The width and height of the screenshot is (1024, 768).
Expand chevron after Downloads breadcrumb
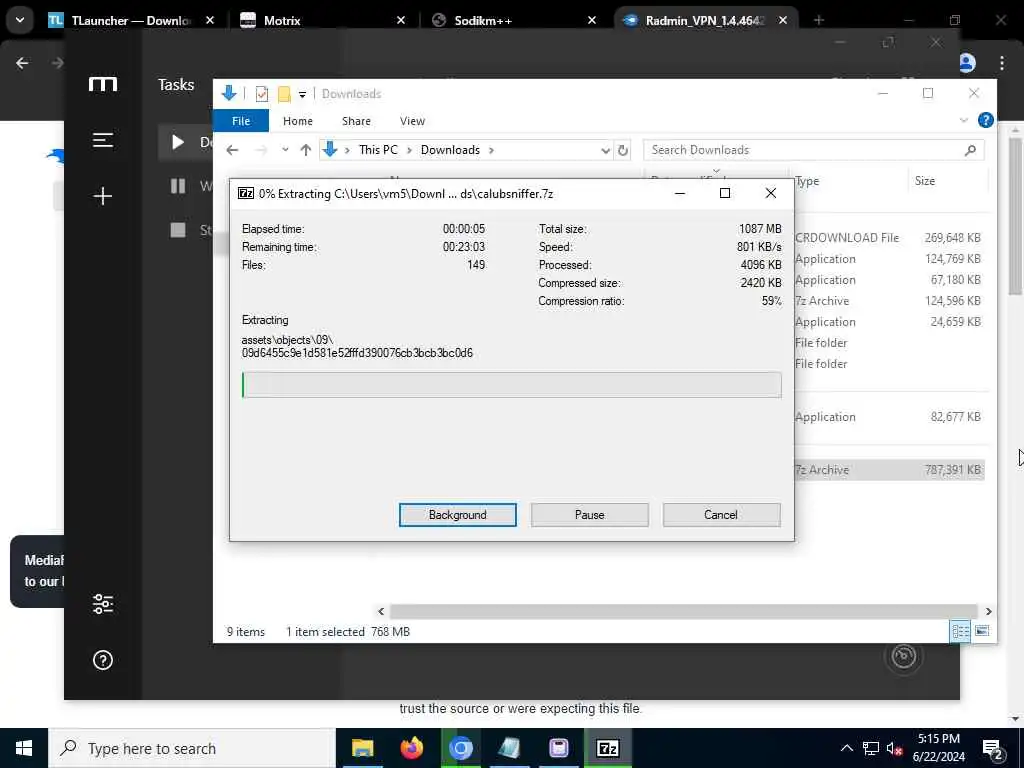[491, 150]
